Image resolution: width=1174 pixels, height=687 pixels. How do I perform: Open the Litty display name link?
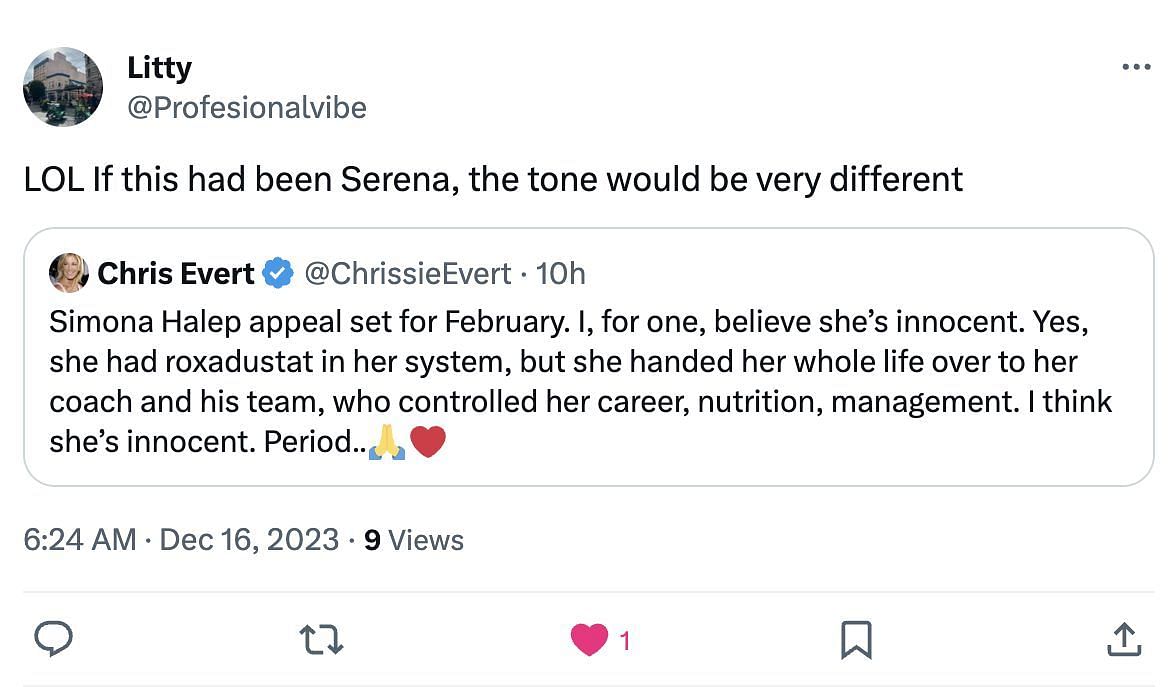point(159,67)
